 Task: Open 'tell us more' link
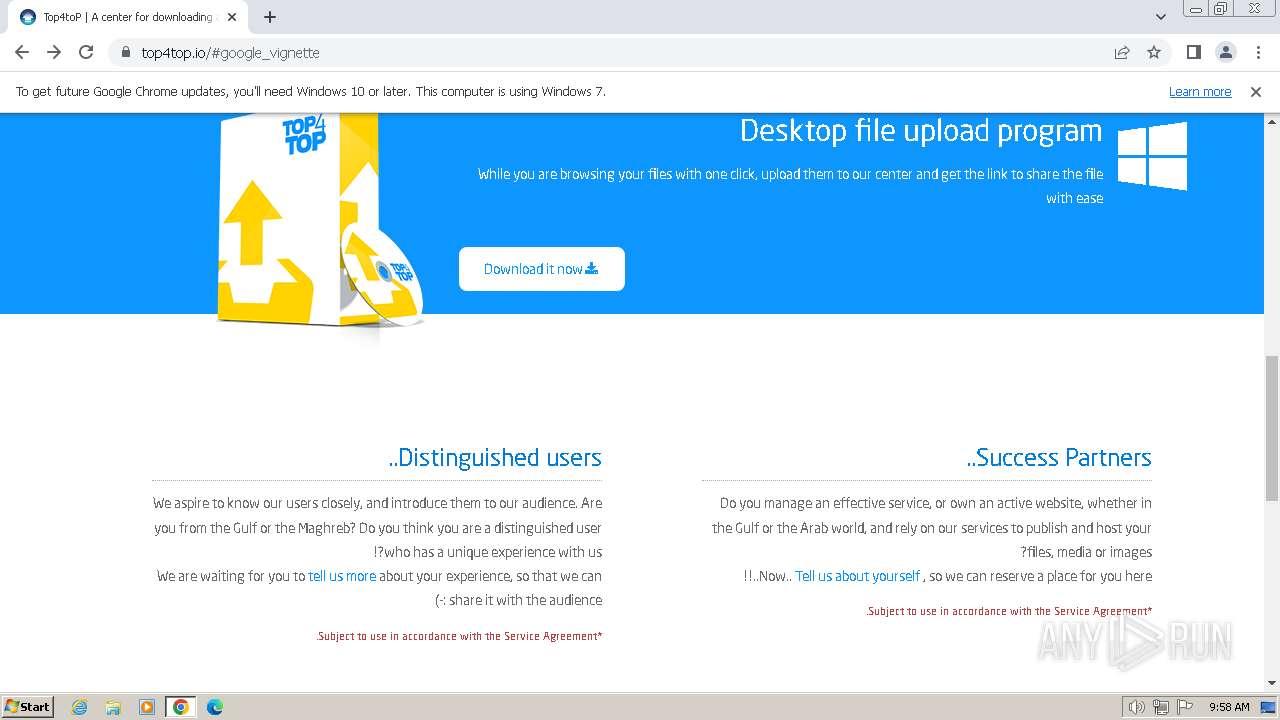pyautogui.click(x=342, y=576)
